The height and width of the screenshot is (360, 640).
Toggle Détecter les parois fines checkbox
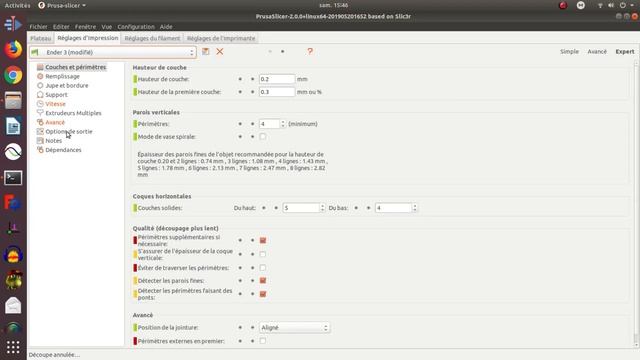point(263,280)
